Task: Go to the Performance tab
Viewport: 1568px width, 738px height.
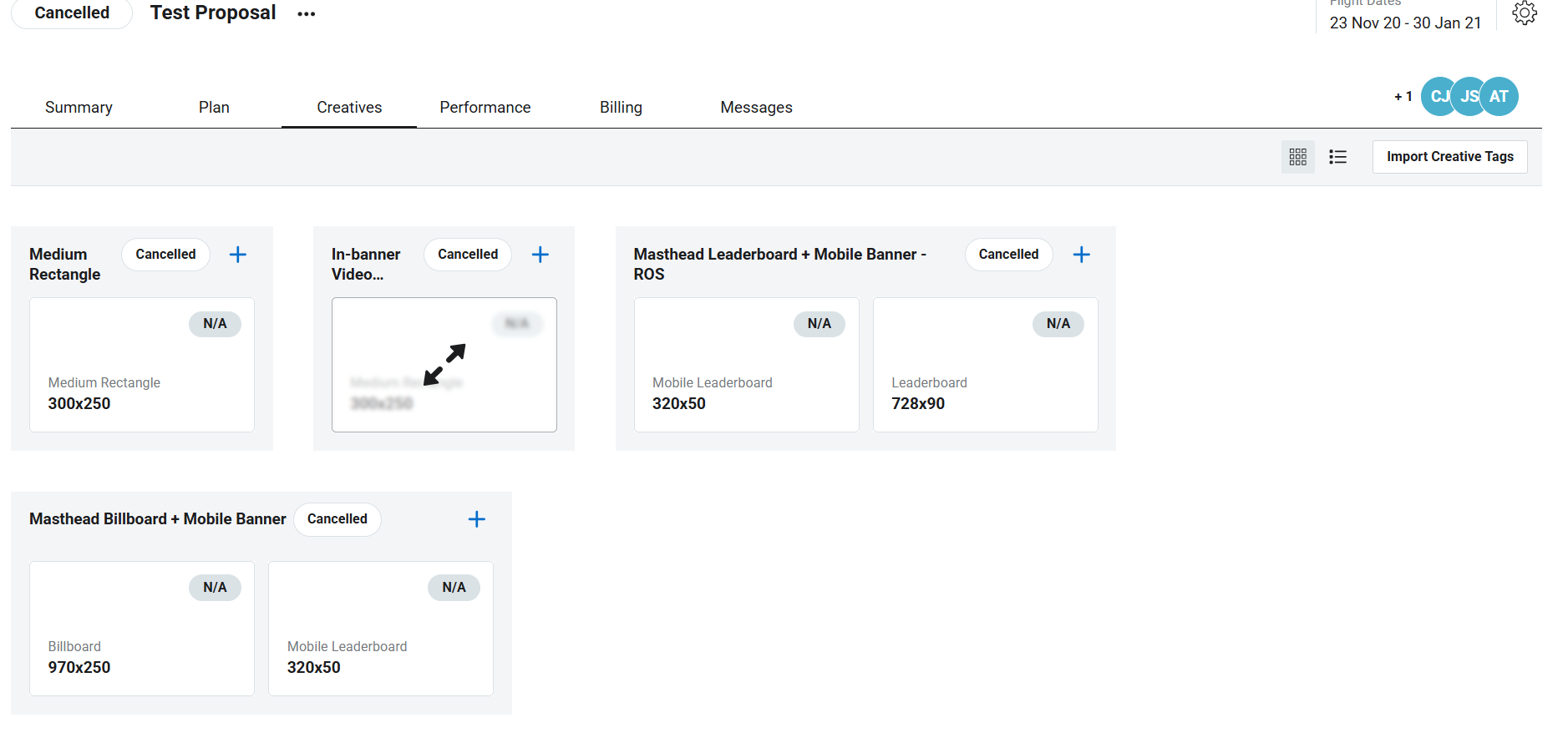Action: (x=485, y=108)
